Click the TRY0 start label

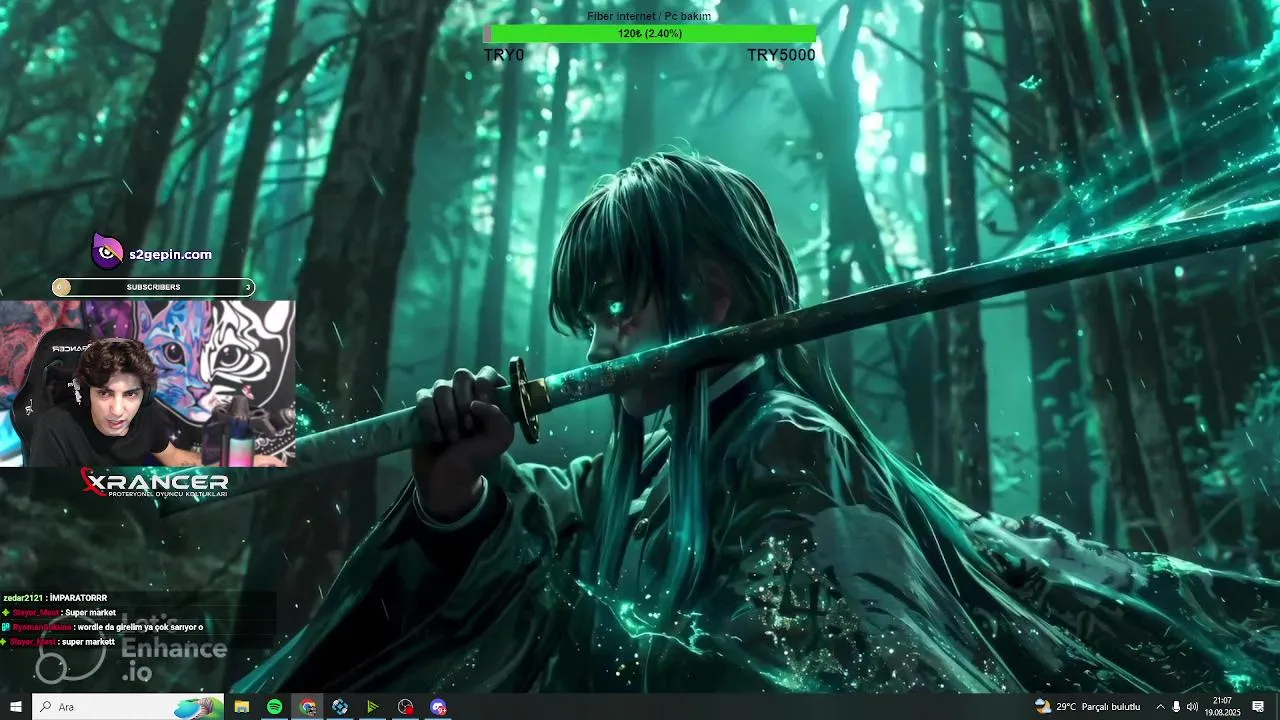pyautogui.click(x=503, y=55)
